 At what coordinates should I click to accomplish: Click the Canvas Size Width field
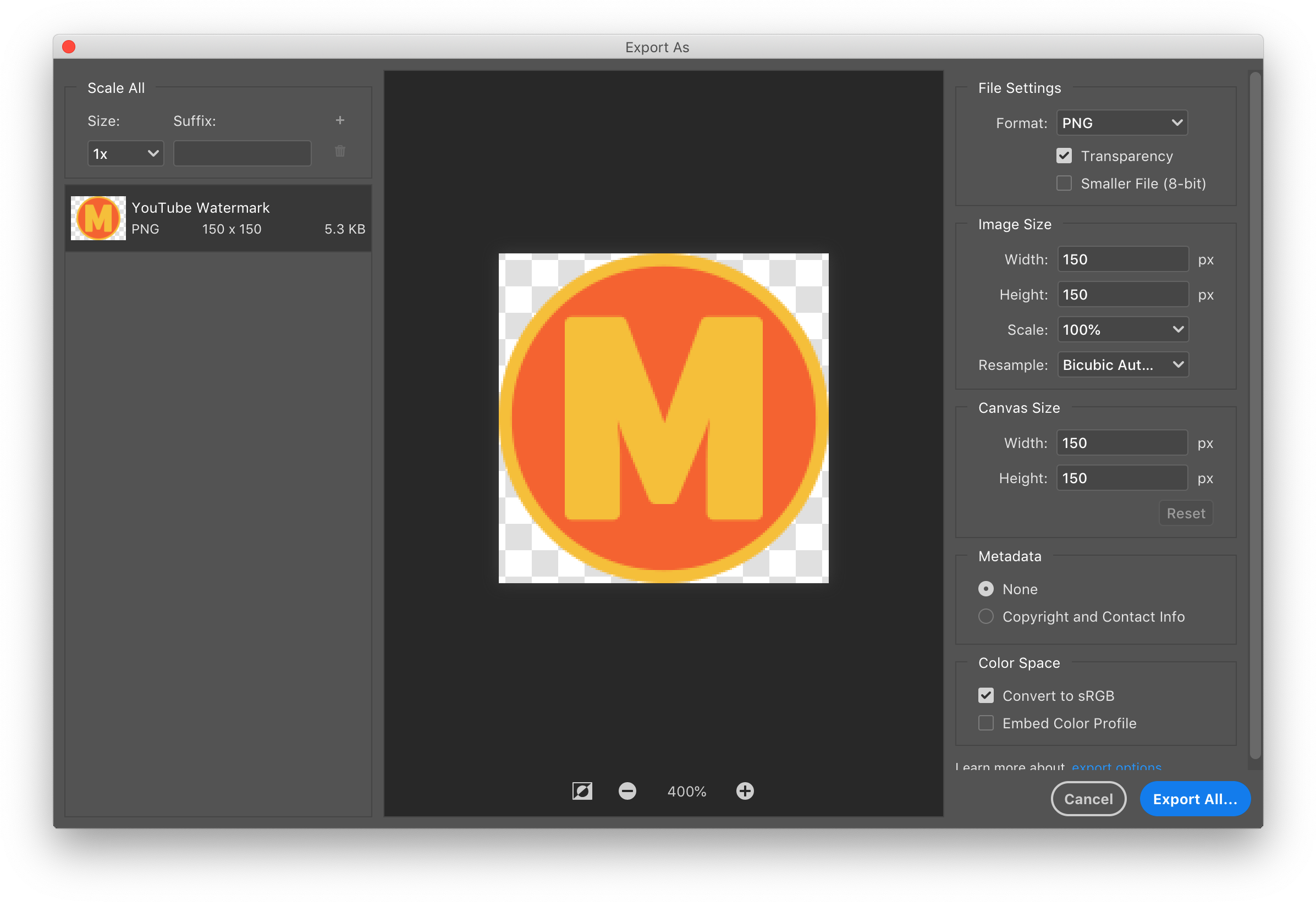click(x=1122, y=442)
